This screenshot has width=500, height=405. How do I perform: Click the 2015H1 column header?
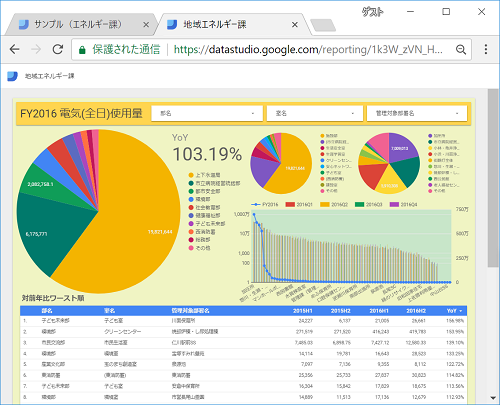point(303,311)
